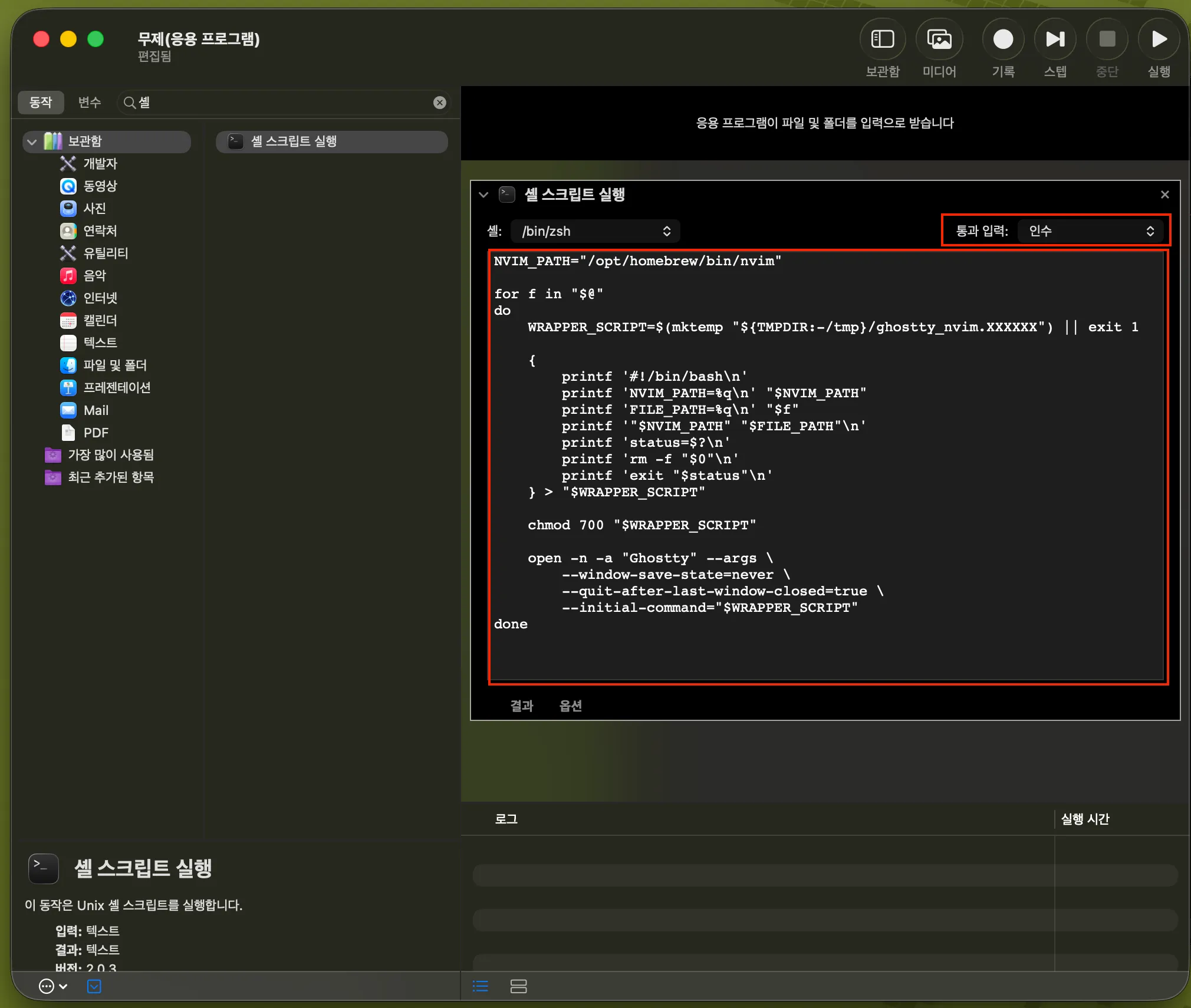Select the Mail category

(84, 410)
